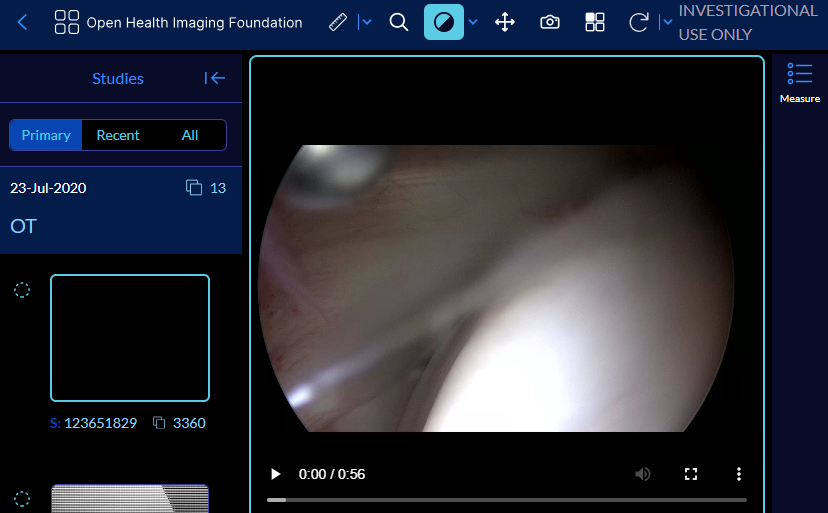Viewport: 828px width, 513px height.
Task: Toggle tracking circle beside first thumbnail
Action: click(x=22, y=290)
